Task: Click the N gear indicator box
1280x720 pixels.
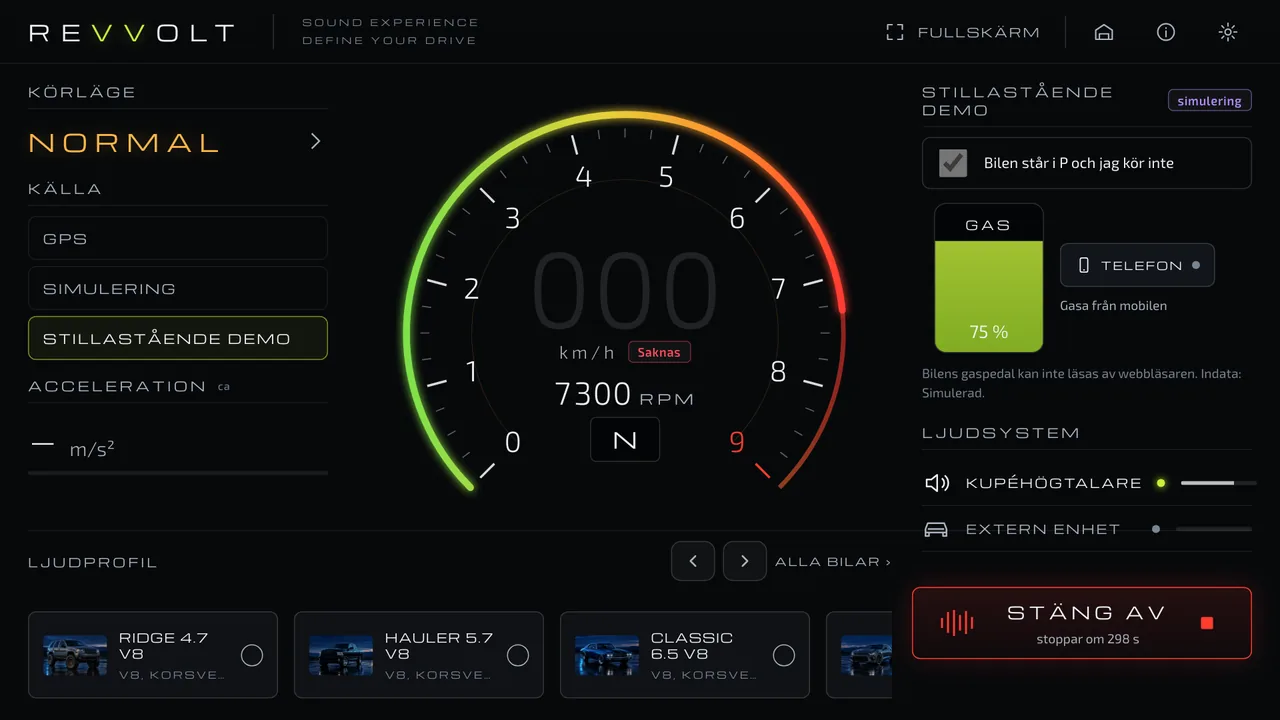Action: point(625,440)
